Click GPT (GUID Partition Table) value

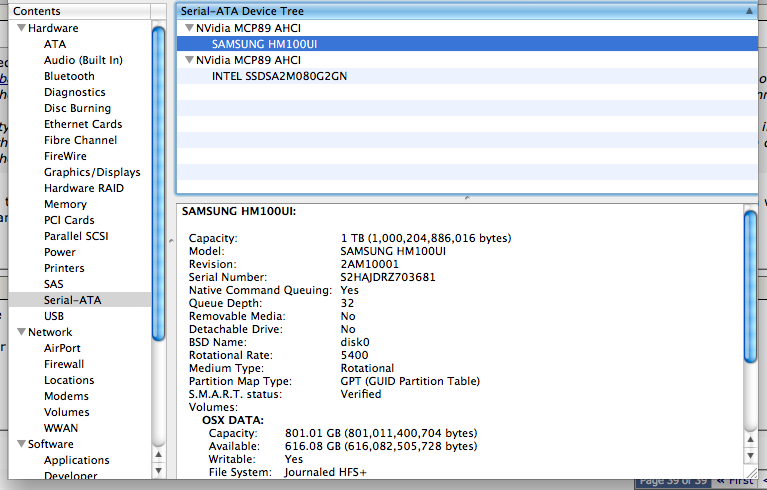[x=410, y=381]
